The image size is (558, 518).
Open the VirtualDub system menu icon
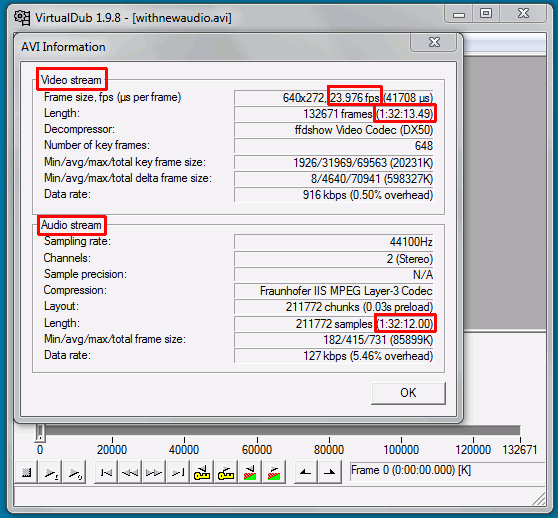coord(22,17)
